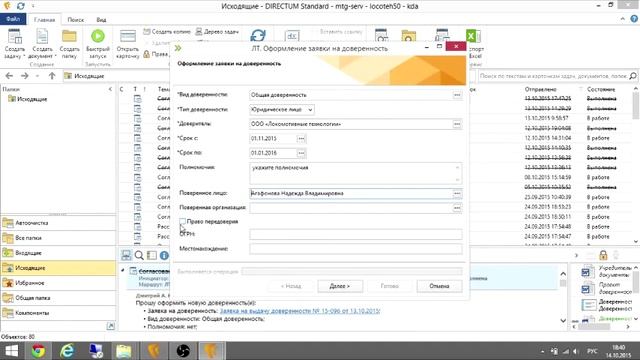
Task: Open Вид доверенности lookup ellipsis button
Action: point(457,95)
